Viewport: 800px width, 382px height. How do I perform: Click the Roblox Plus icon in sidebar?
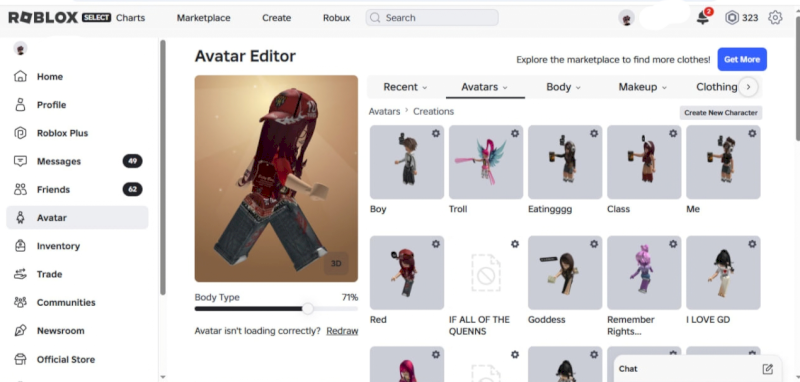coord(20,133)
